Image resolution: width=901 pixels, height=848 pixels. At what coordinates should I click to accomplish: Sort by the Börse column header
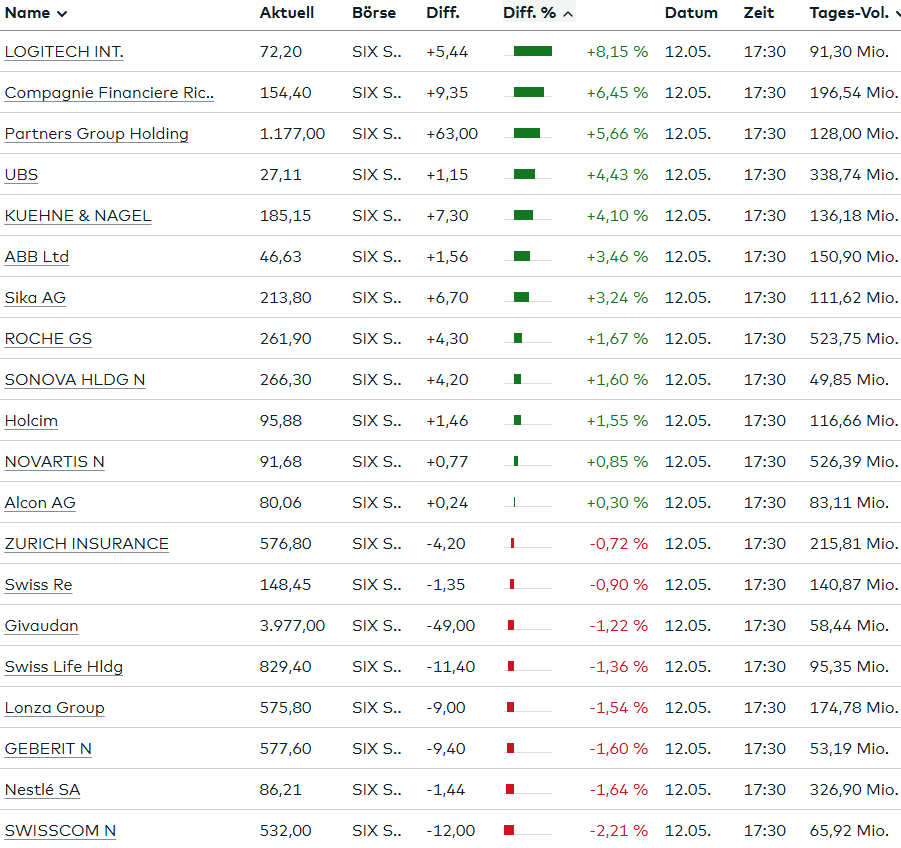374,13
